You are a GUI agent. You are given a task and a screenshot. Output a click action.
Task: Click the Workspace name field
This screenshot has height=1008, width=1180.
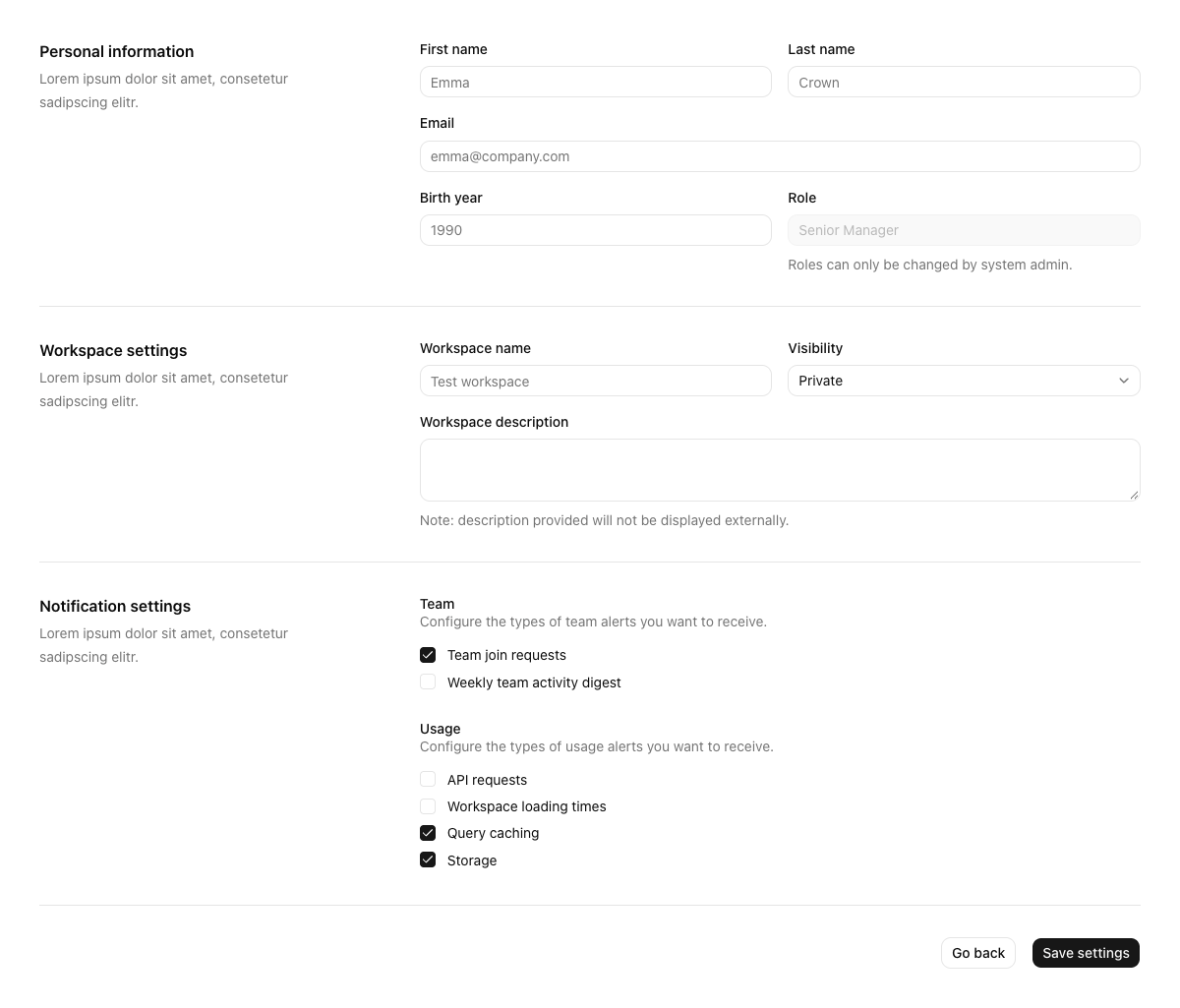[x=595, y=381]
